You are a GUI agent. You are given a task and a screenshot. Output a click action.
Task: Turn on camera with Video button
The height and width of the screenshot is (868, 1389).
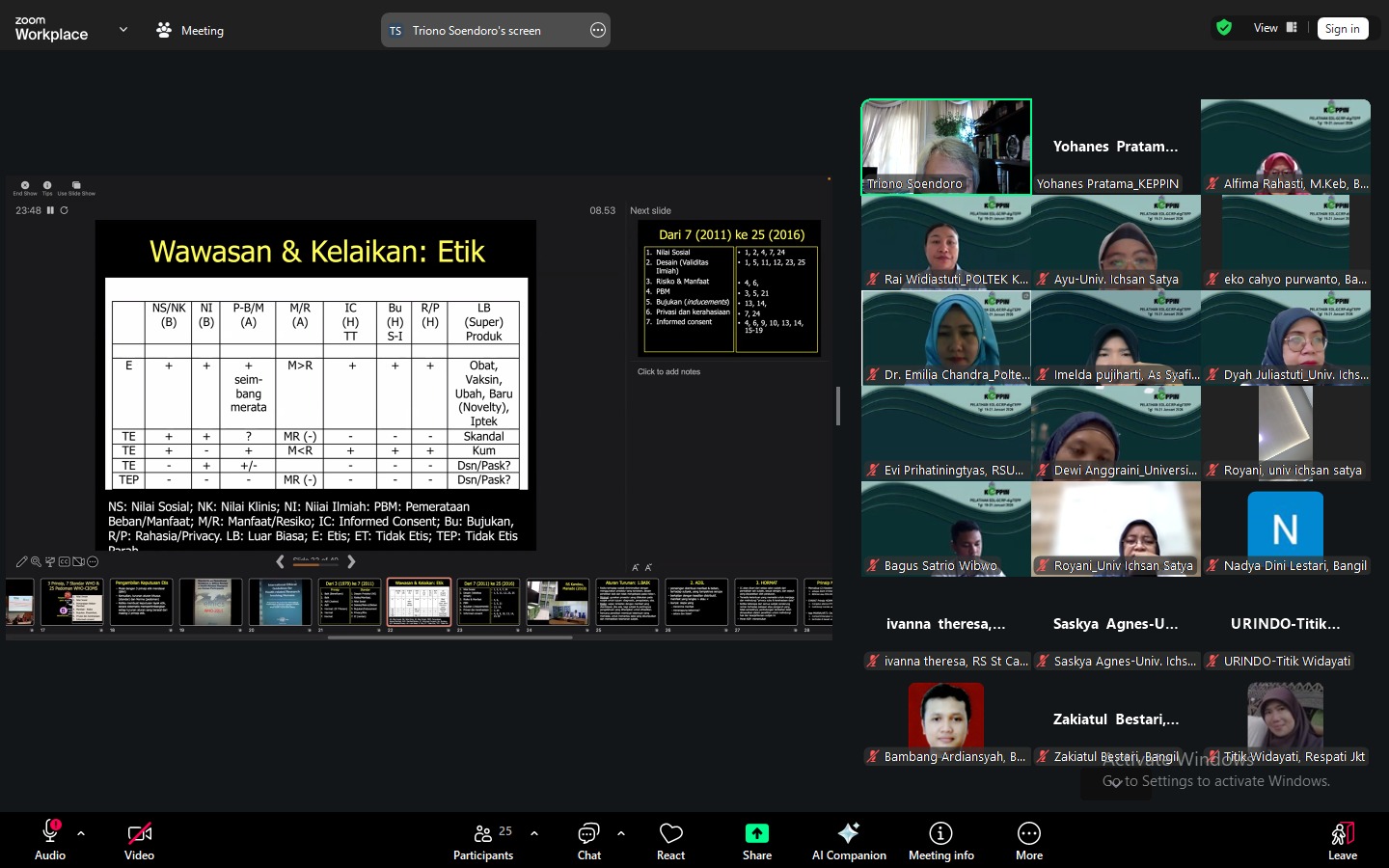(x=139, y=840)
